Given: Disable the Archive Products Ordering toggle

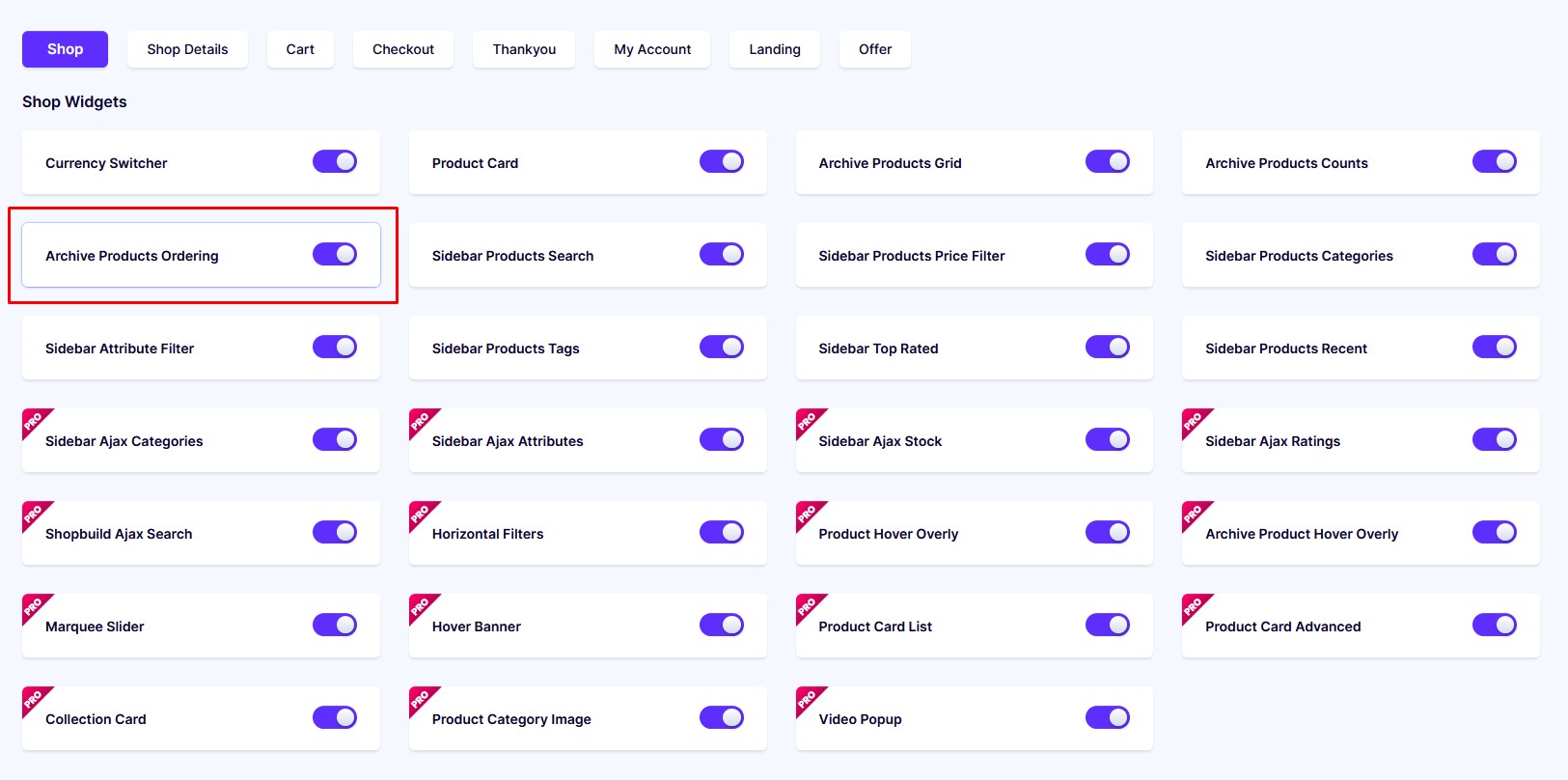Looking at the screenshot, I should click(x=335, y=254).
